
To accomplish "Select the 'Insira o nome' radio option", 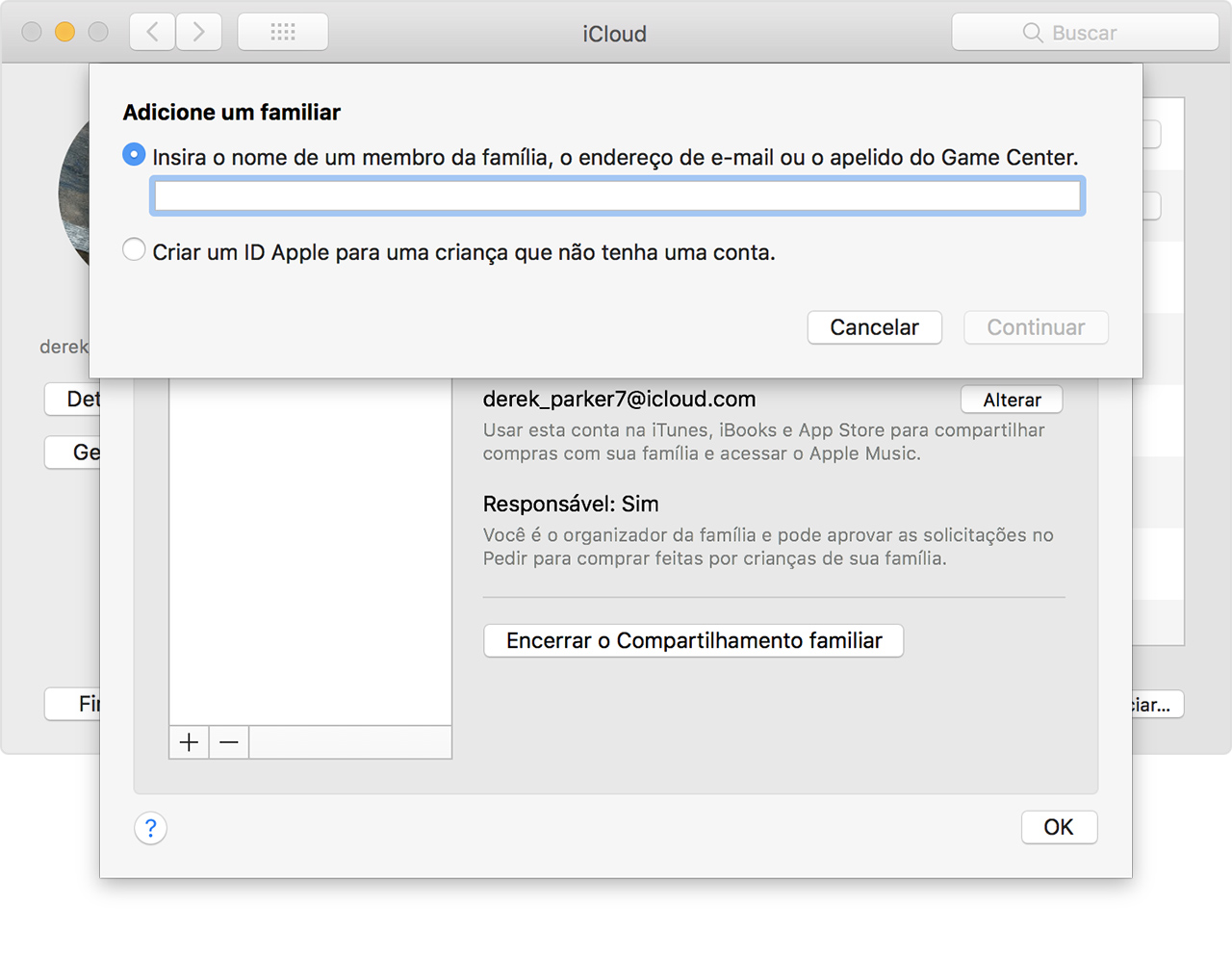I will pyautogui.click(x=134, y=154).
